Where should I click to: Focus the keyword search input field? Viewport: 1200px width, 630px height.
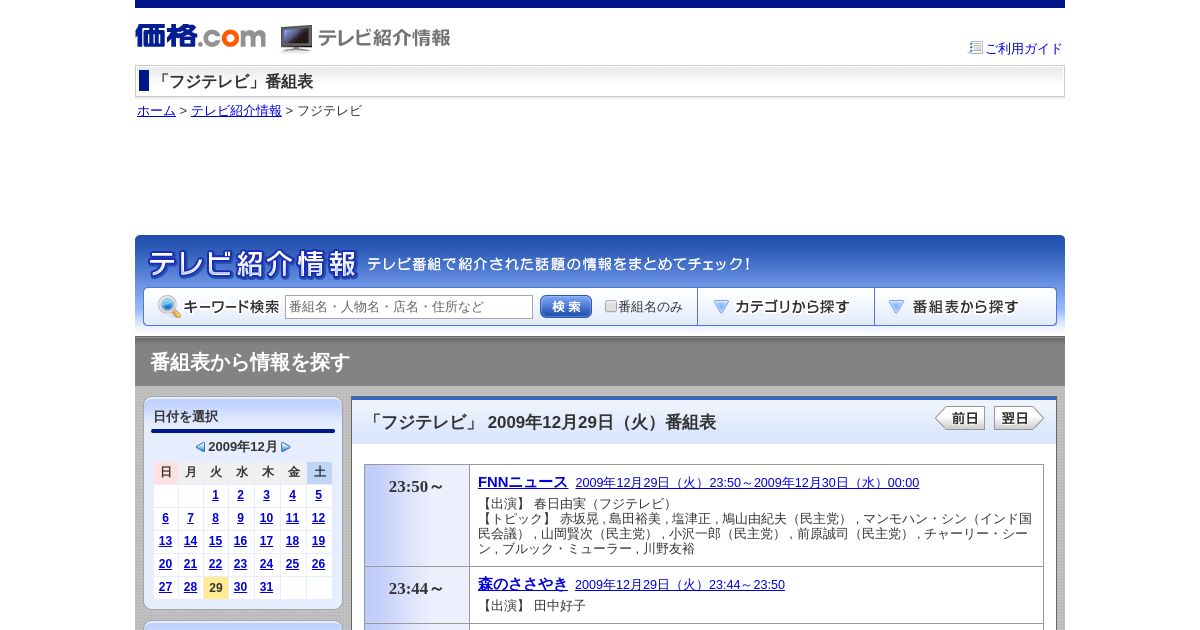click(x=409, y=307)
